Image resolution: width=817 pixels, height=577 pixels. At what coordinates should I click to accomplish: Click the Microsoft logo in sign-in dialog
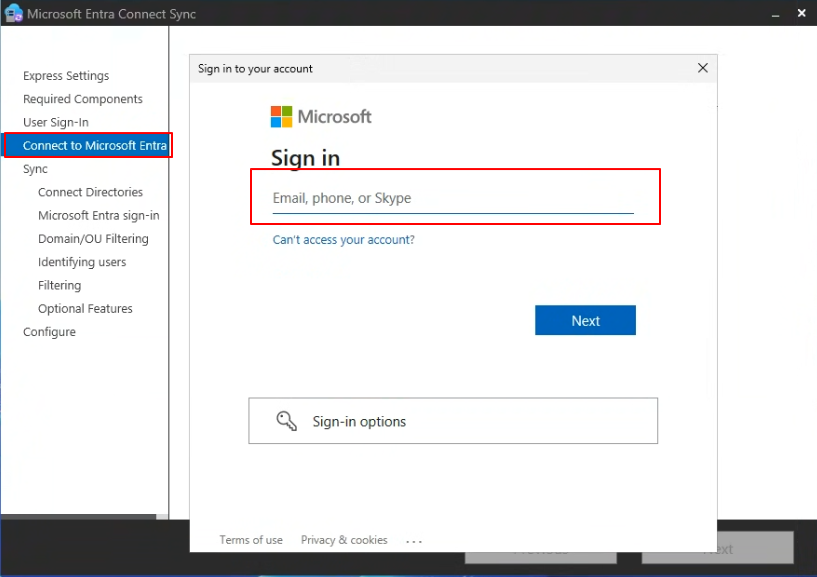coord(321,117)
